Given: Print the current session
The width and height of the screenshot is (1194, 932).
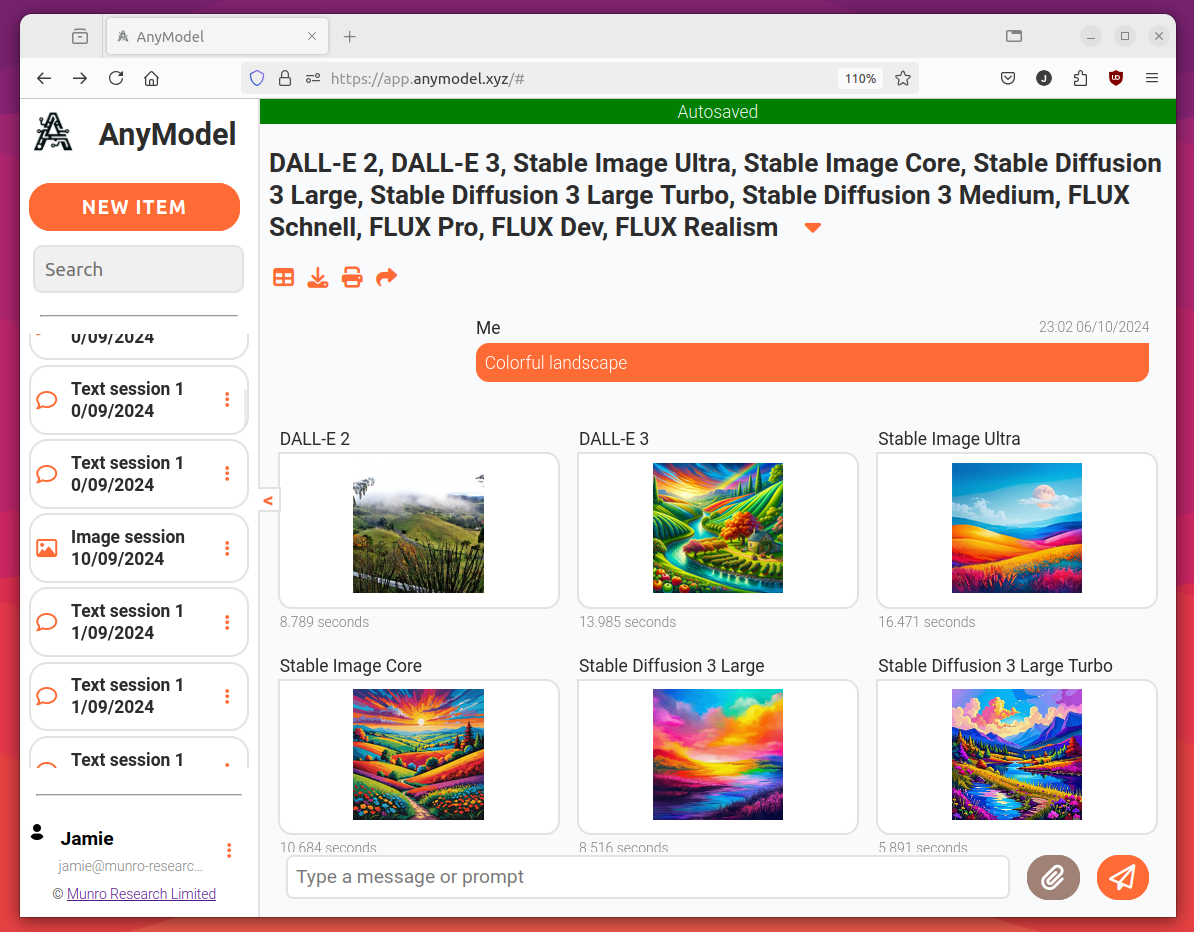Looking at the screenshot, I should [352, 278].
